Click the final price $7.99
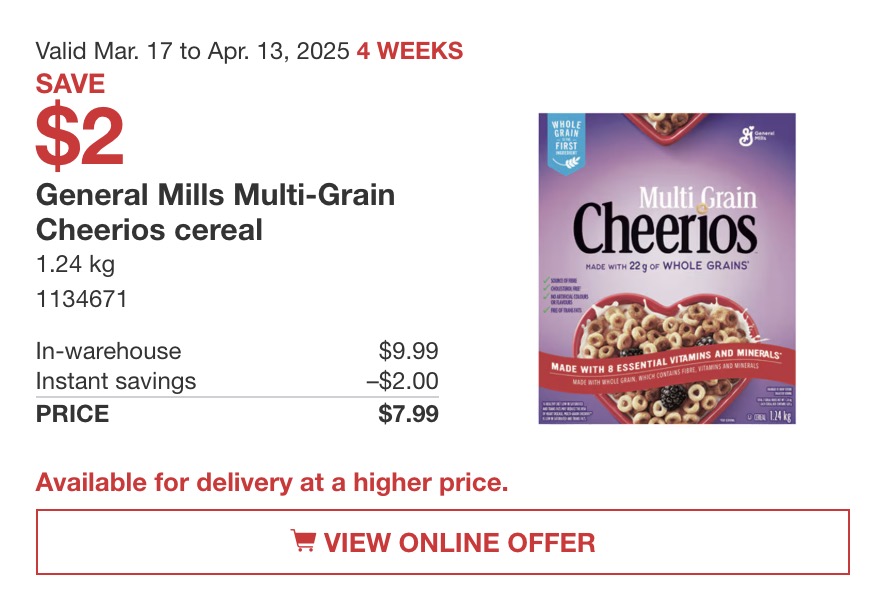This screenshot has width=878, height=604. (408, 414)
